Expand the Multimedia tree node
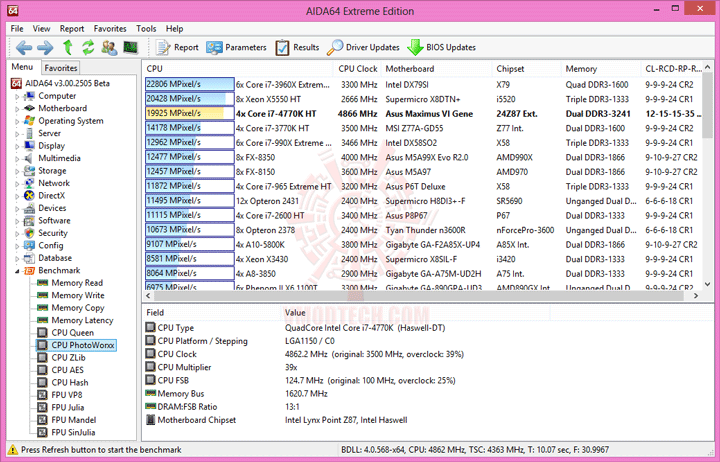The width and height of the screenshot is (720, 462). point(17,158)
